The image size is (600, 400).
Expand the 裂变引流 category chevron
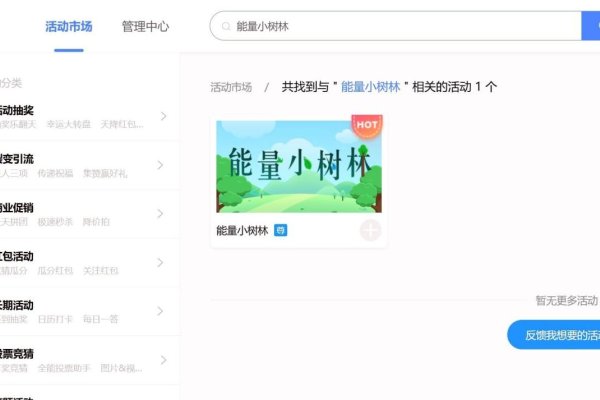[160, 165]
